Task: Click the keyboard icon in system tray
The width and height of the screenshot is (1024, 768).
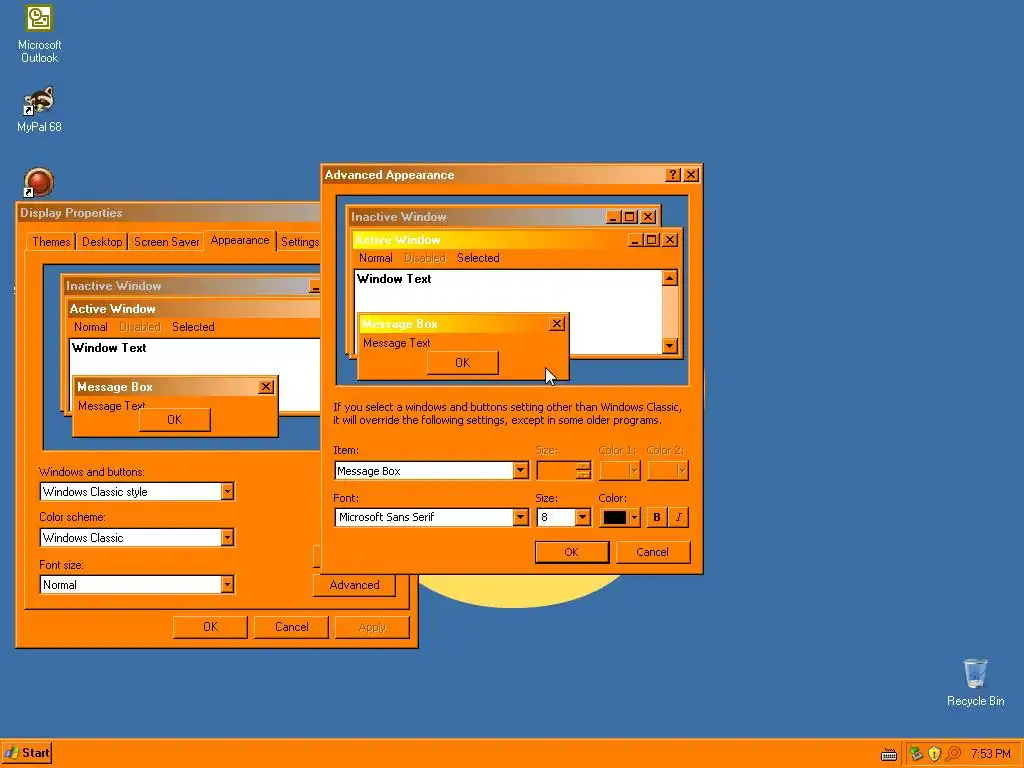Action: point(889,754)
